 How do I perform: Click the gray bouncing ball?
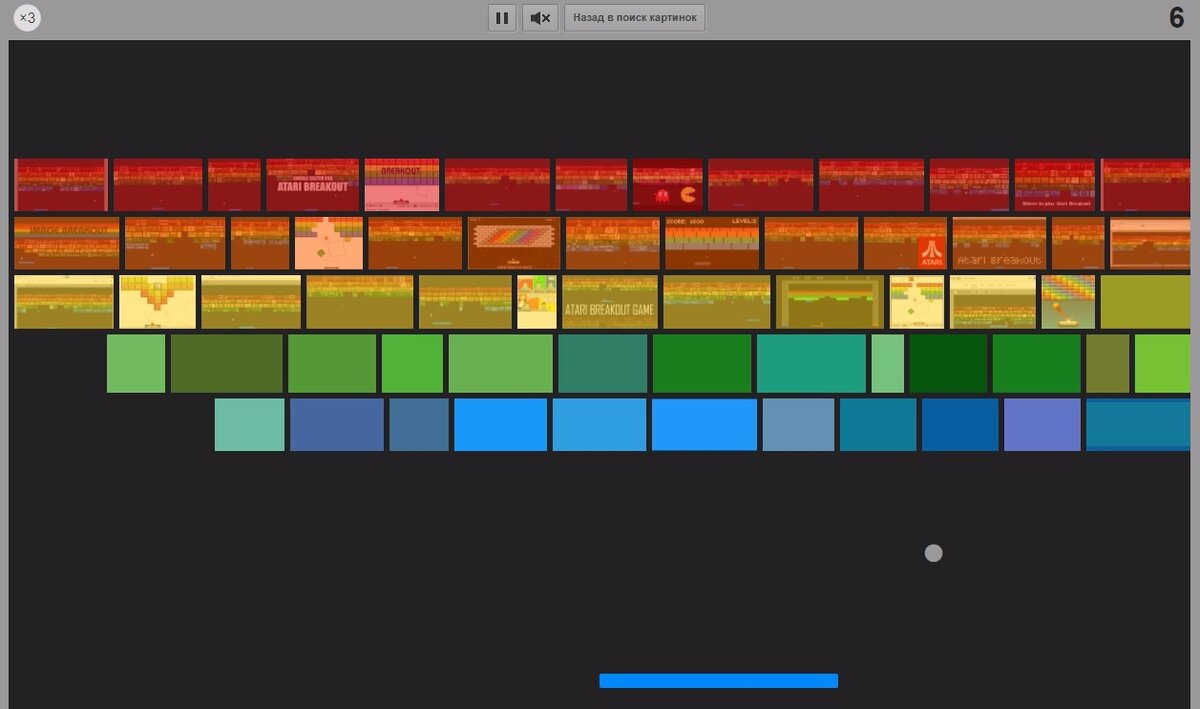pos(933,553)
